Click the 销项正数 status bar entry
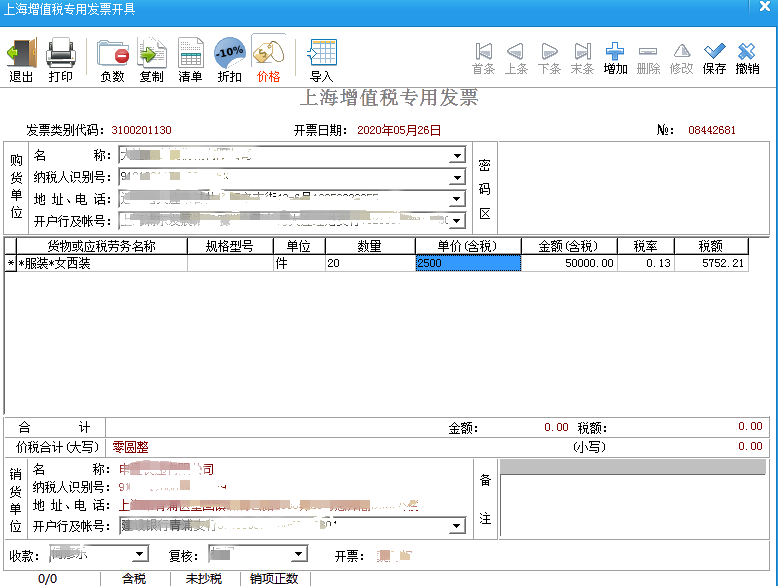The height and width of the screenshot is (586, 778). point(274,579)
